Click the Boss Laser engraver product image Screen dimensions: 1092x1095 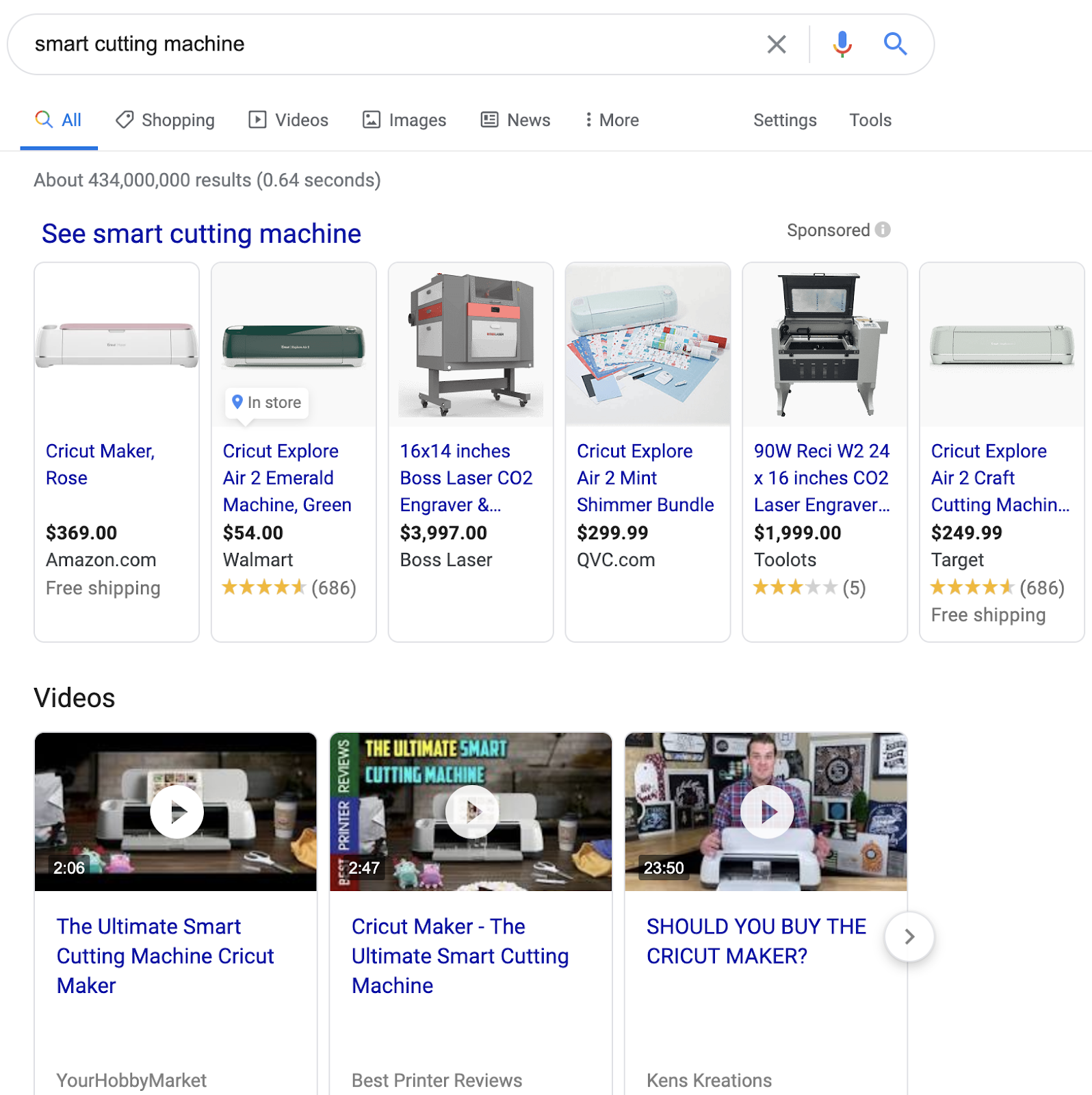click(x=471, y=345)
